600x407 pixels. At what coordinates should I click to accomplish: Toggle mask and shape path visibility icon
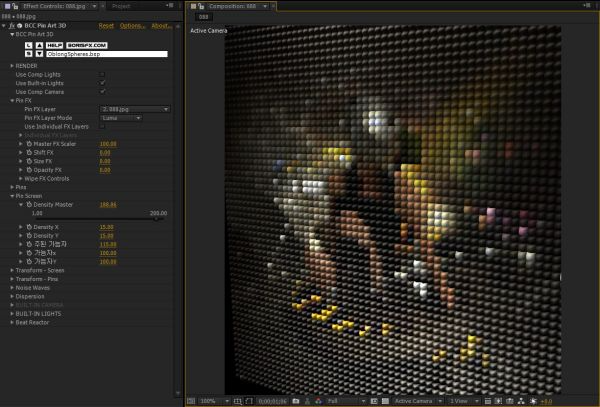[249, 401]
